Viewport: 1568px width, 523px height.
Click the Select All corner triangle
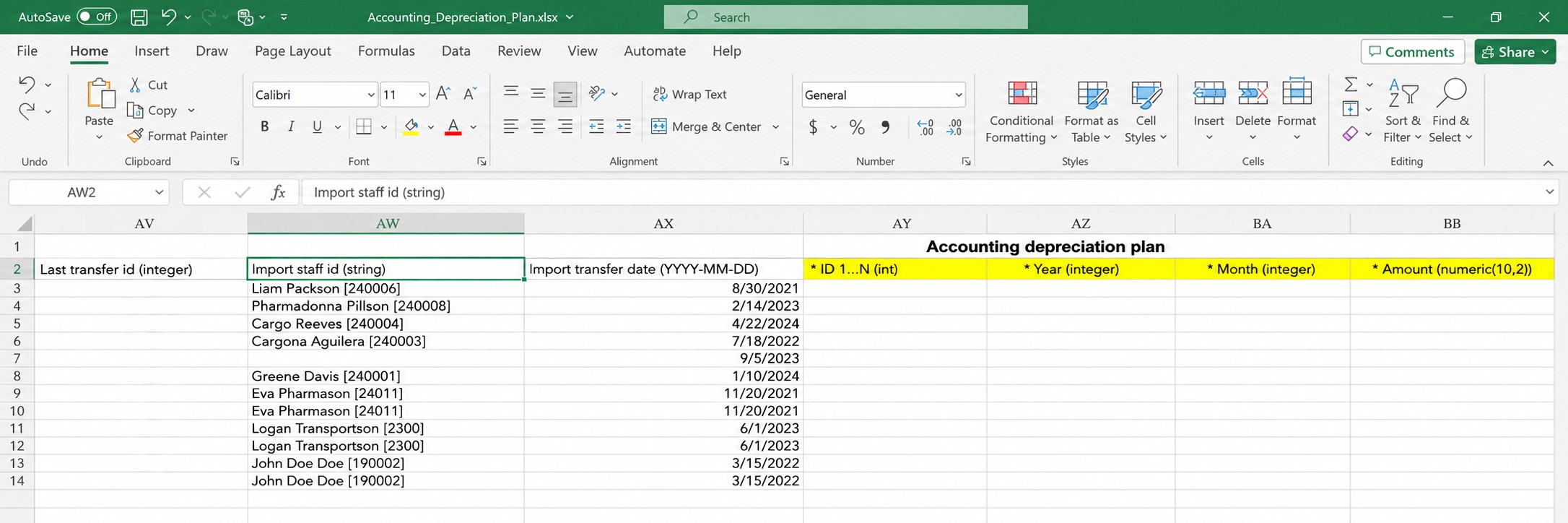[24, 224]
